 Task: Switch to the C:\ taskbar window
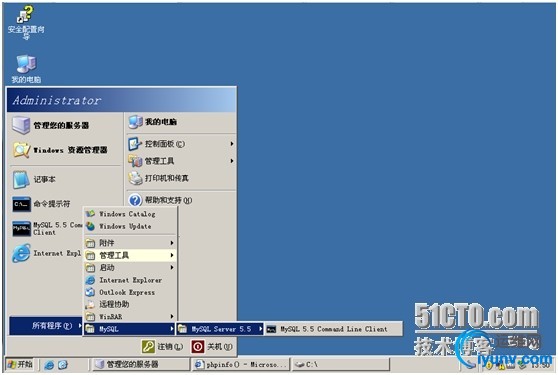pyautogui.click(x=340, y=364)
